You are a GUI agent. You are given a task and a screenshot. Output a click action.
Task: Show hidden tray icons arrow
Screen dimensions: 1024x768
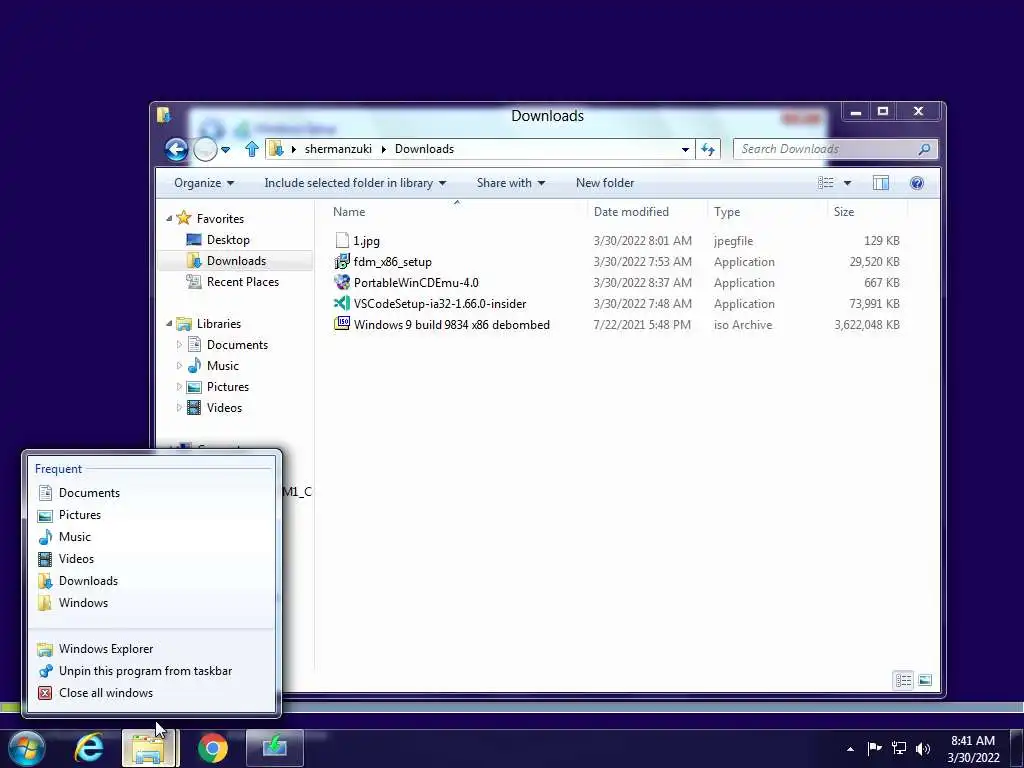tap(850, 749)
